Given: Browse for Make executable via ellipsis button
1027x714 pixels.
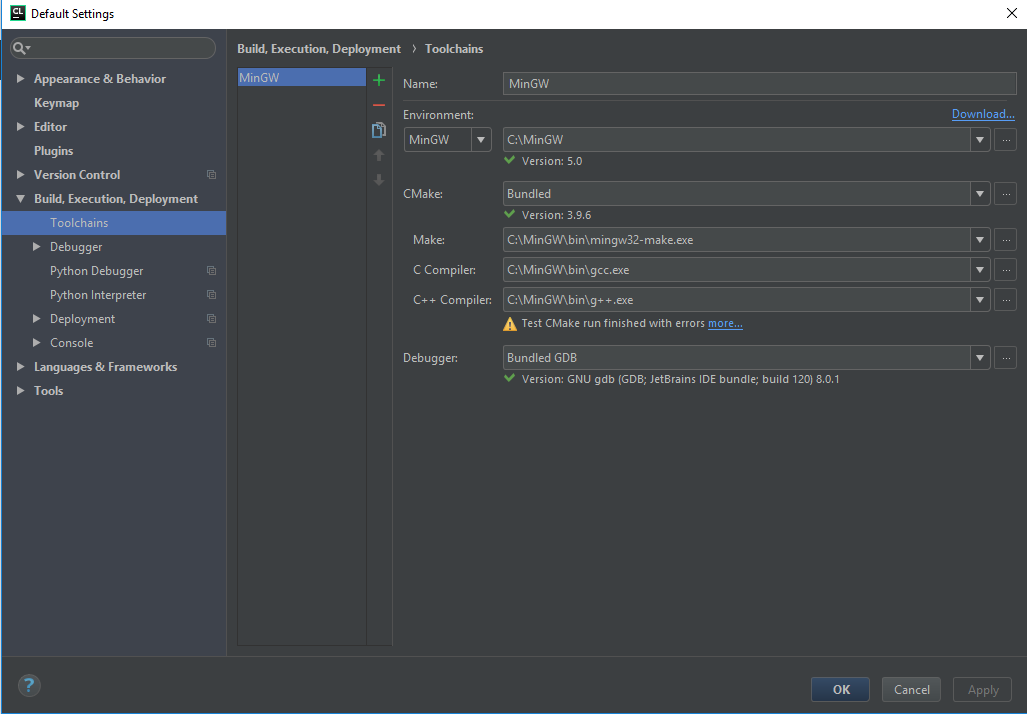Looking at the screenshot, I should click(x=1005, y=240).
